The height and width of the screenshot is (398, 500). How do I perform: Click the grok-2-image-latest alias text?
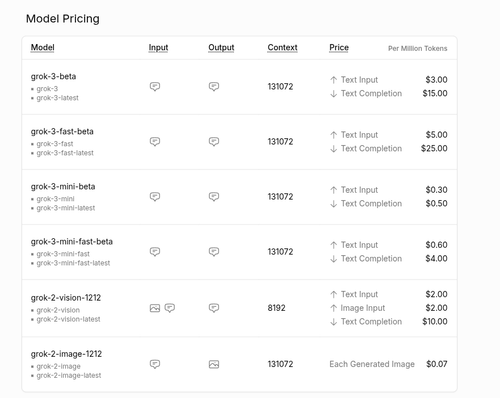(69, 376)
